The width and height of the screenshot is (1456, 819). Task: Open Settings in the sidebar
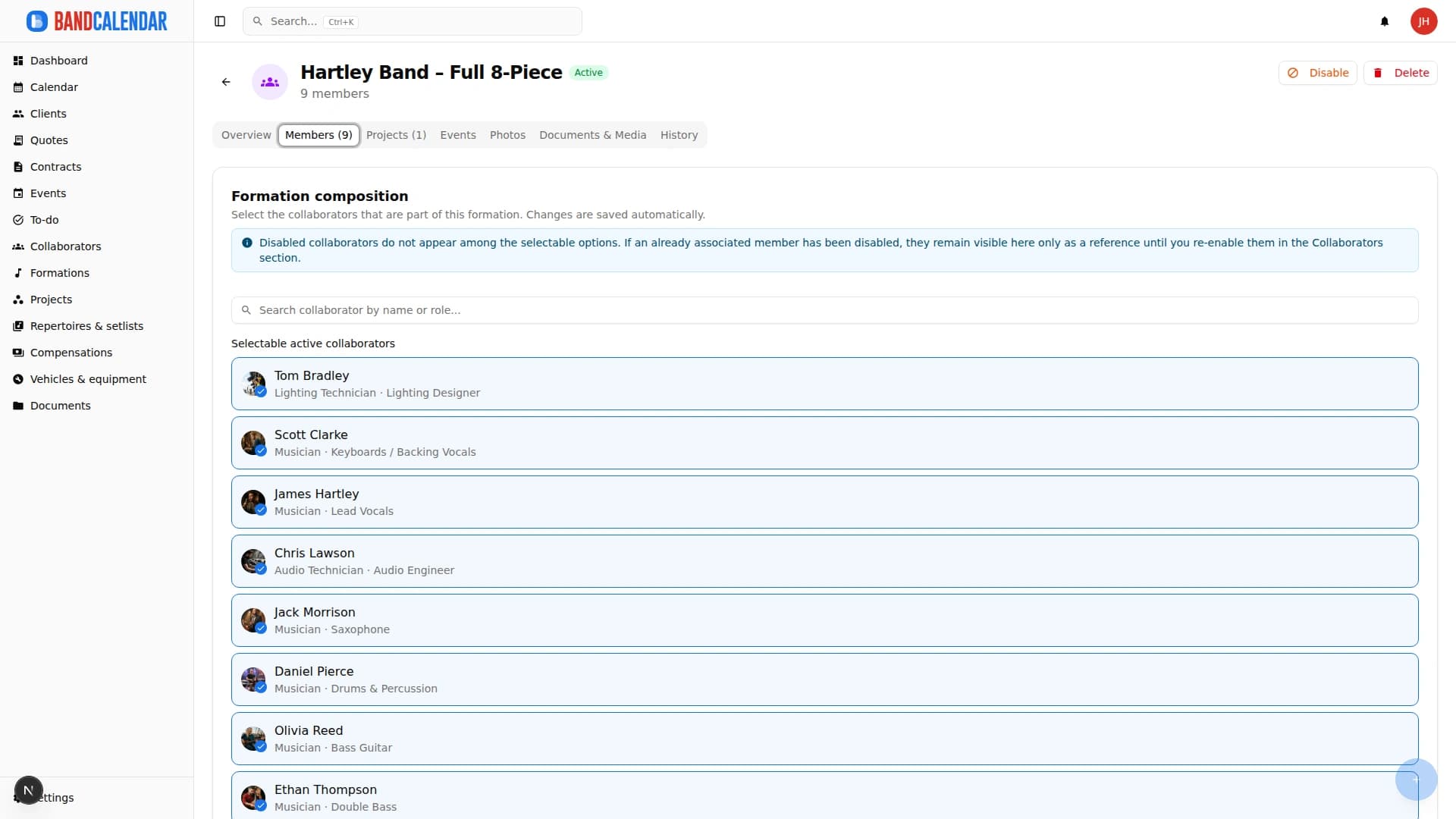point(97,798)
